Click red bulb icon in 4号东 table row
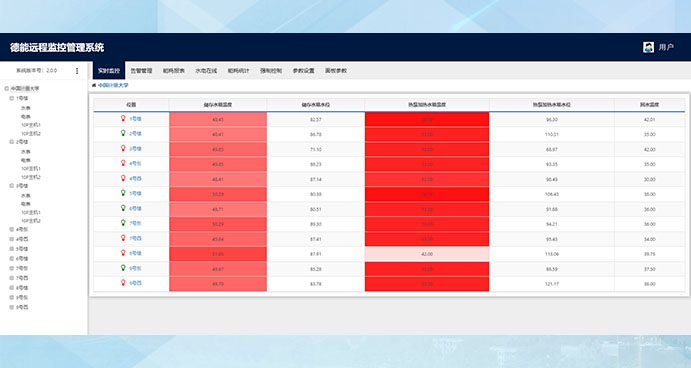This screenshot has width=691, height=368. (123, 164)
